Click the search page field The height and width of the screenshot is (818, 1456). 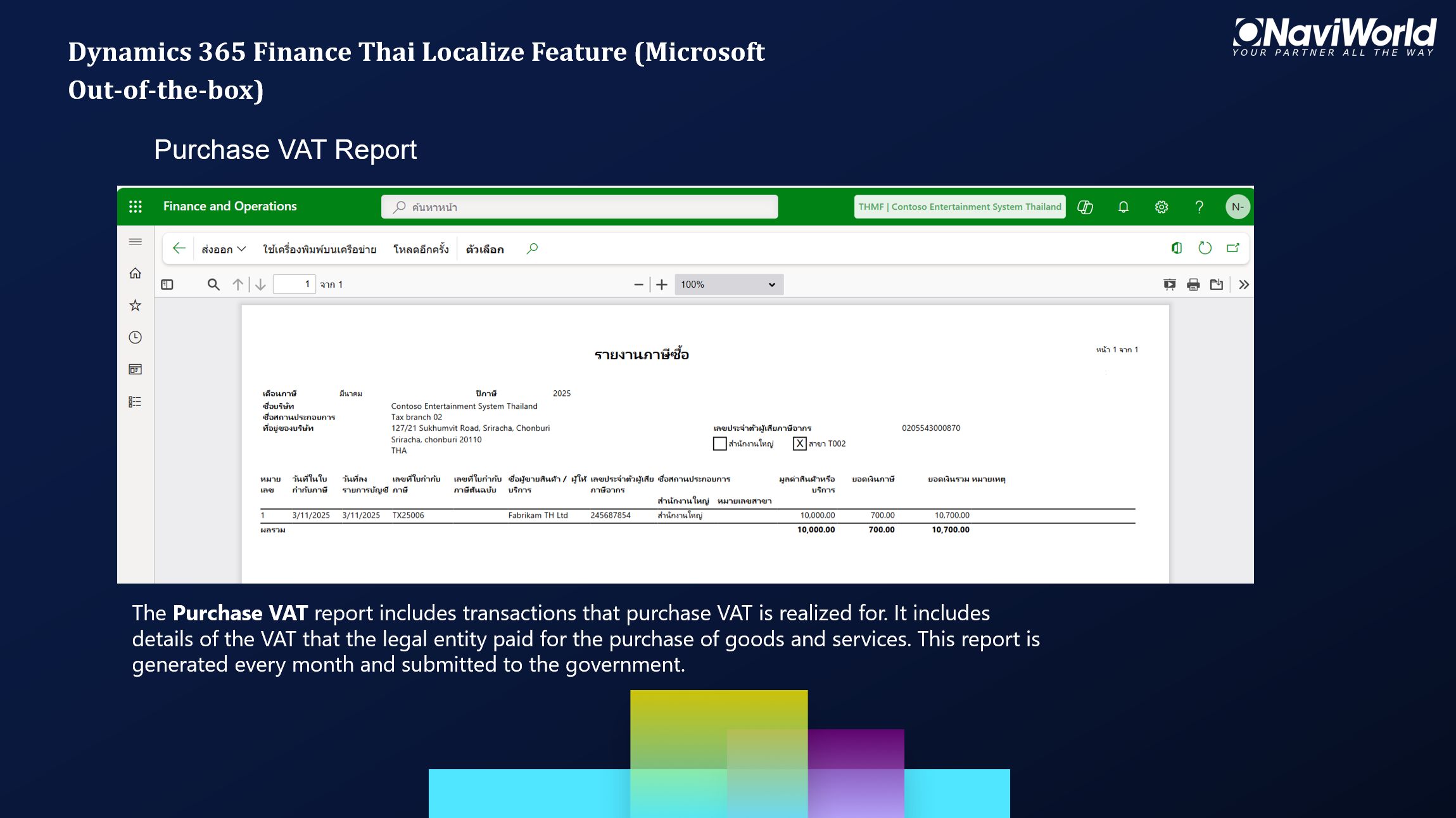579,207
